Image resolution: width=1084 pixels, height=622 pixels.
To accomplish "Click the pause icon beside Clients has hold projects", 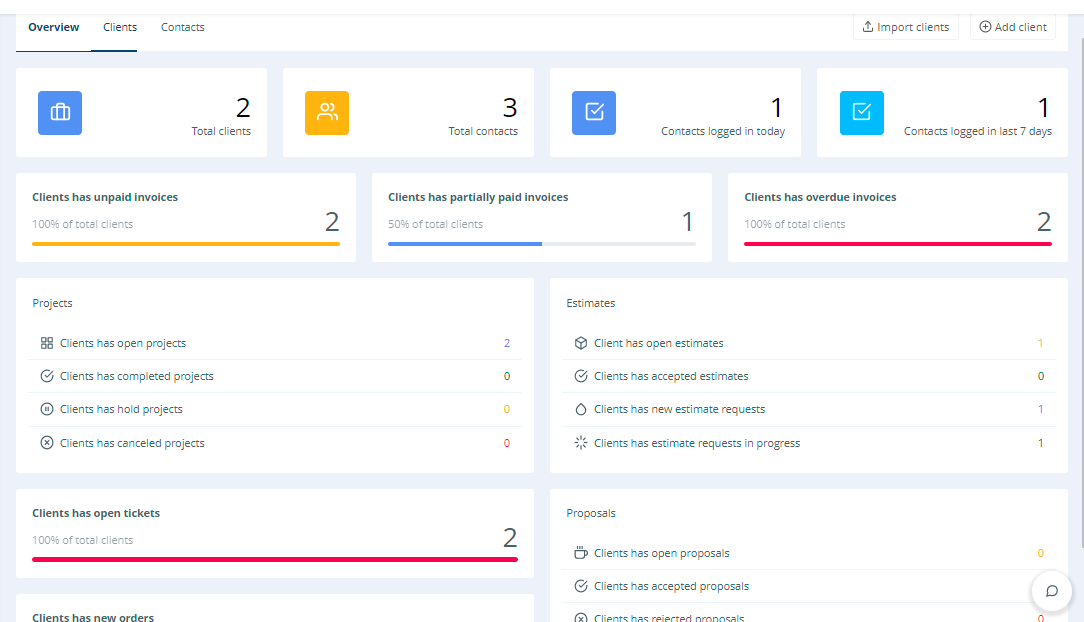I will click(47, 409).
